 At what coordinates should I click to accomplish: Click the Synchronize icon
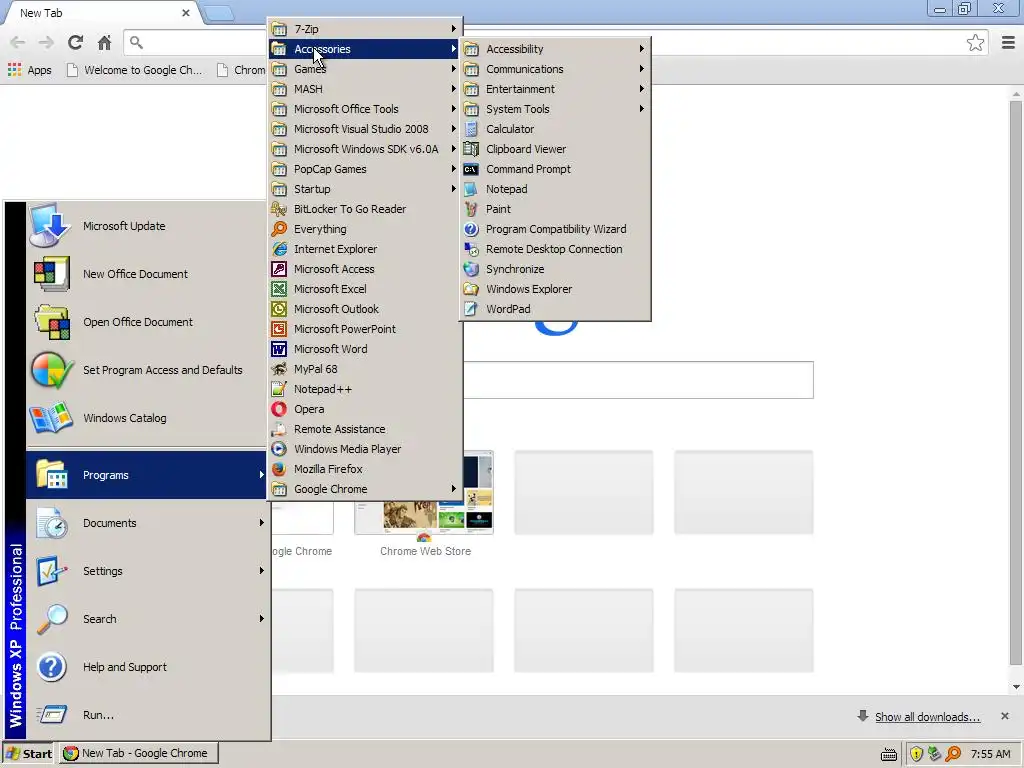471,269
